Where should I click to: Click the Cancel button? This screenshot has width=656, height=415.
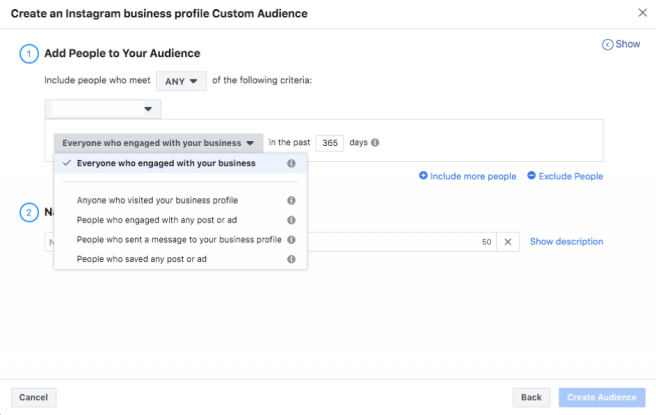tap(33, 397)
